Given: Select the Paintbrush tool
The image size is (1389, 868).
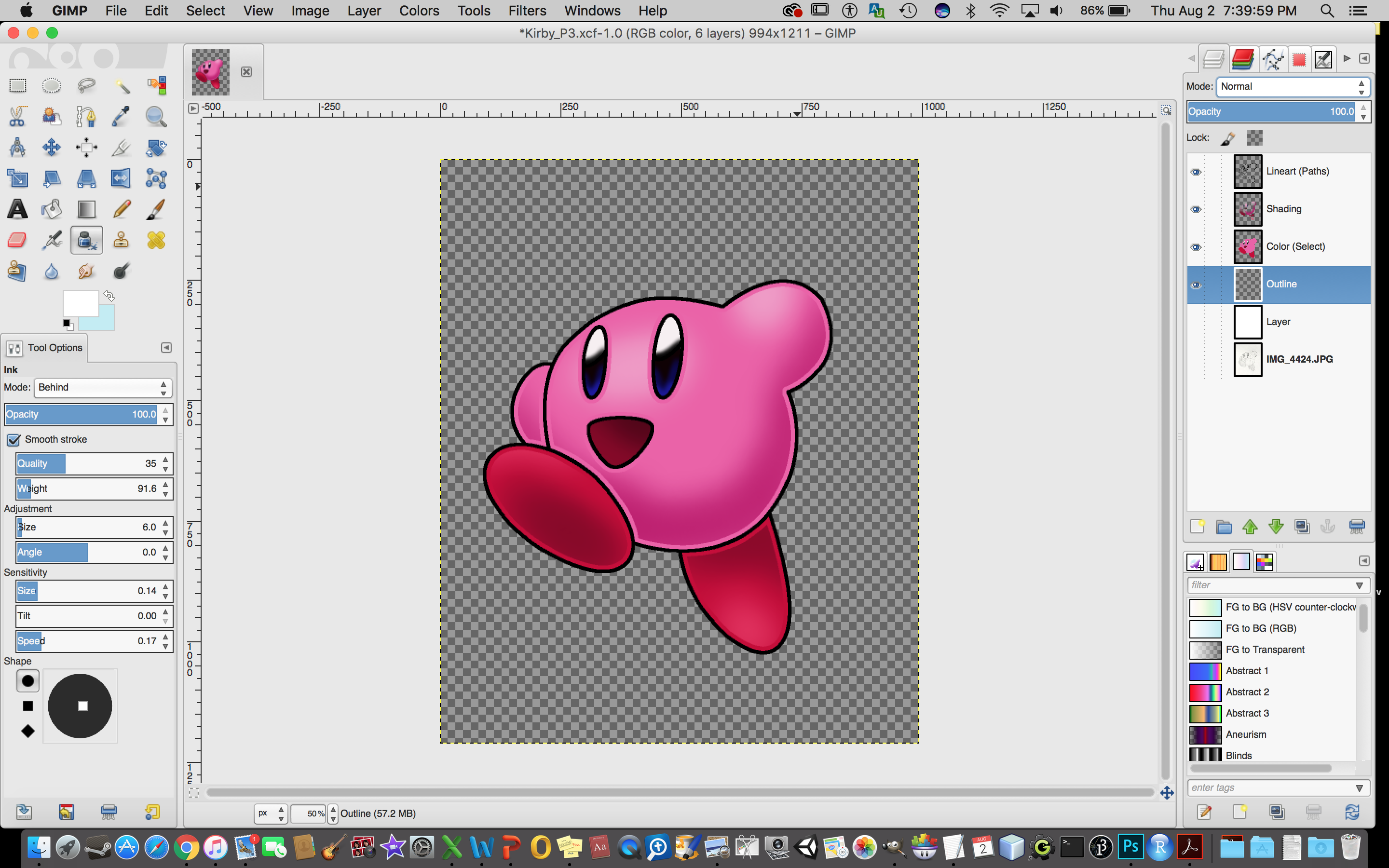Looking at the screenshot, I should [x=156, y=209].
